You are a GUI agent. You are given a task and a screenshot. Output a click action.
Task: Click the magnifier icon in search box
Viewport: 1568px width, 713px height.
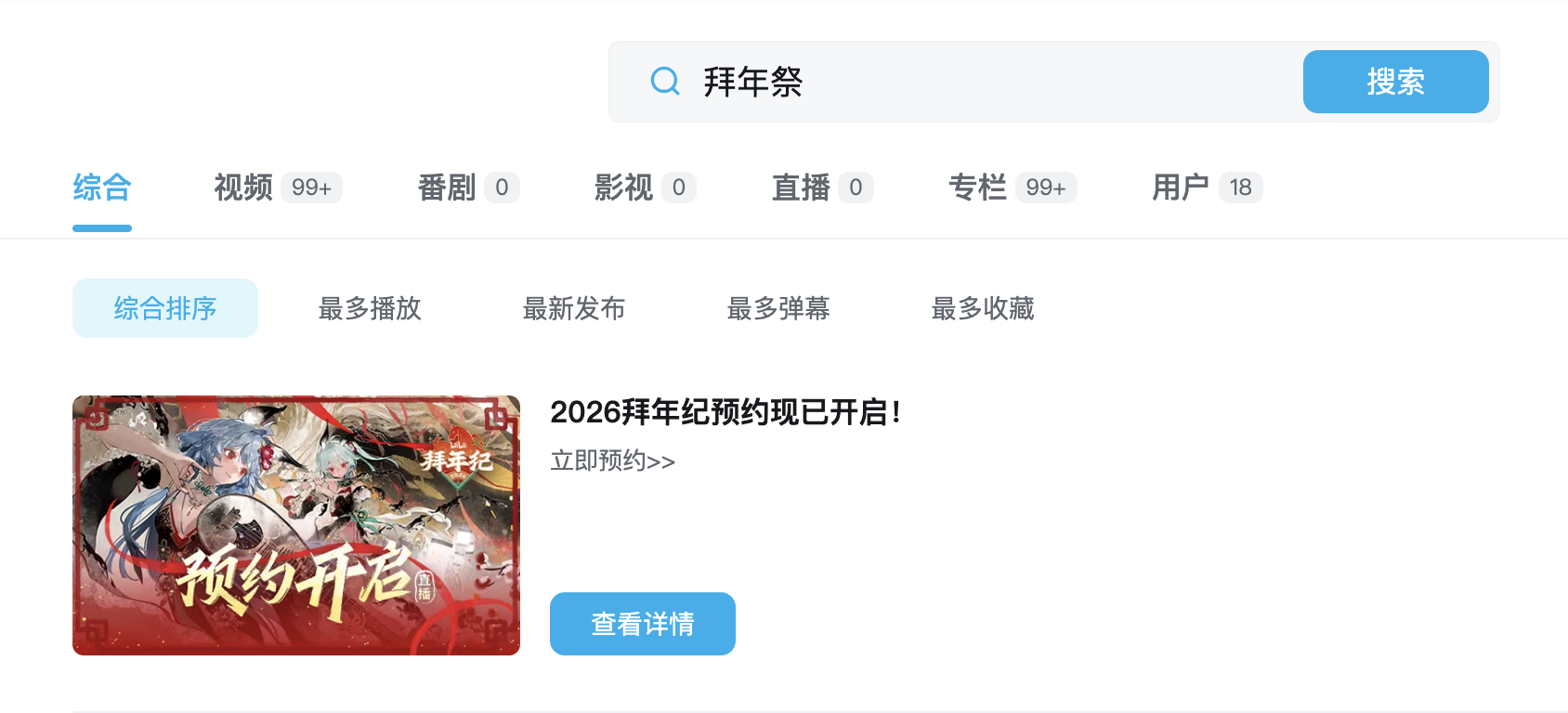[x=665, y=82]
